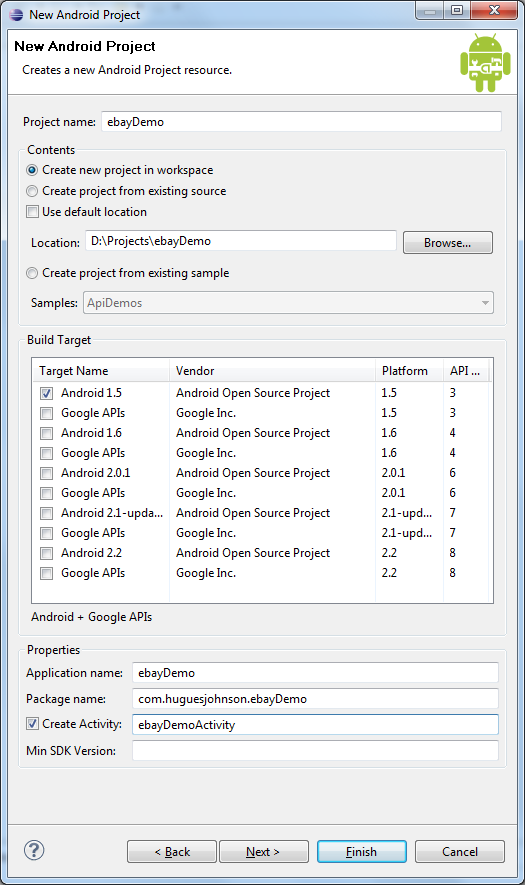
Task: Focus the Application name field
Action: point(316,673)
